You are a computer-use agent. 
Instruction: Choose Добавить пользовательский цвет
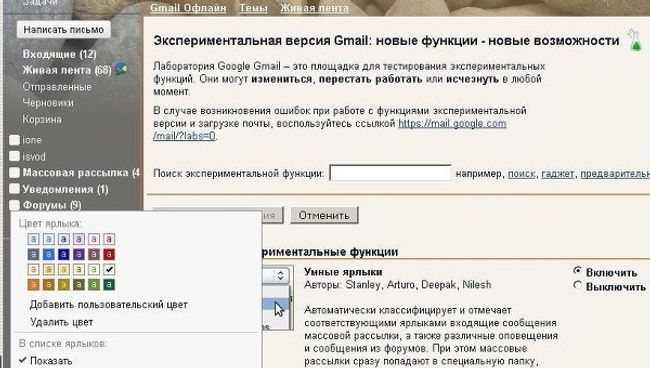(109, 305)
